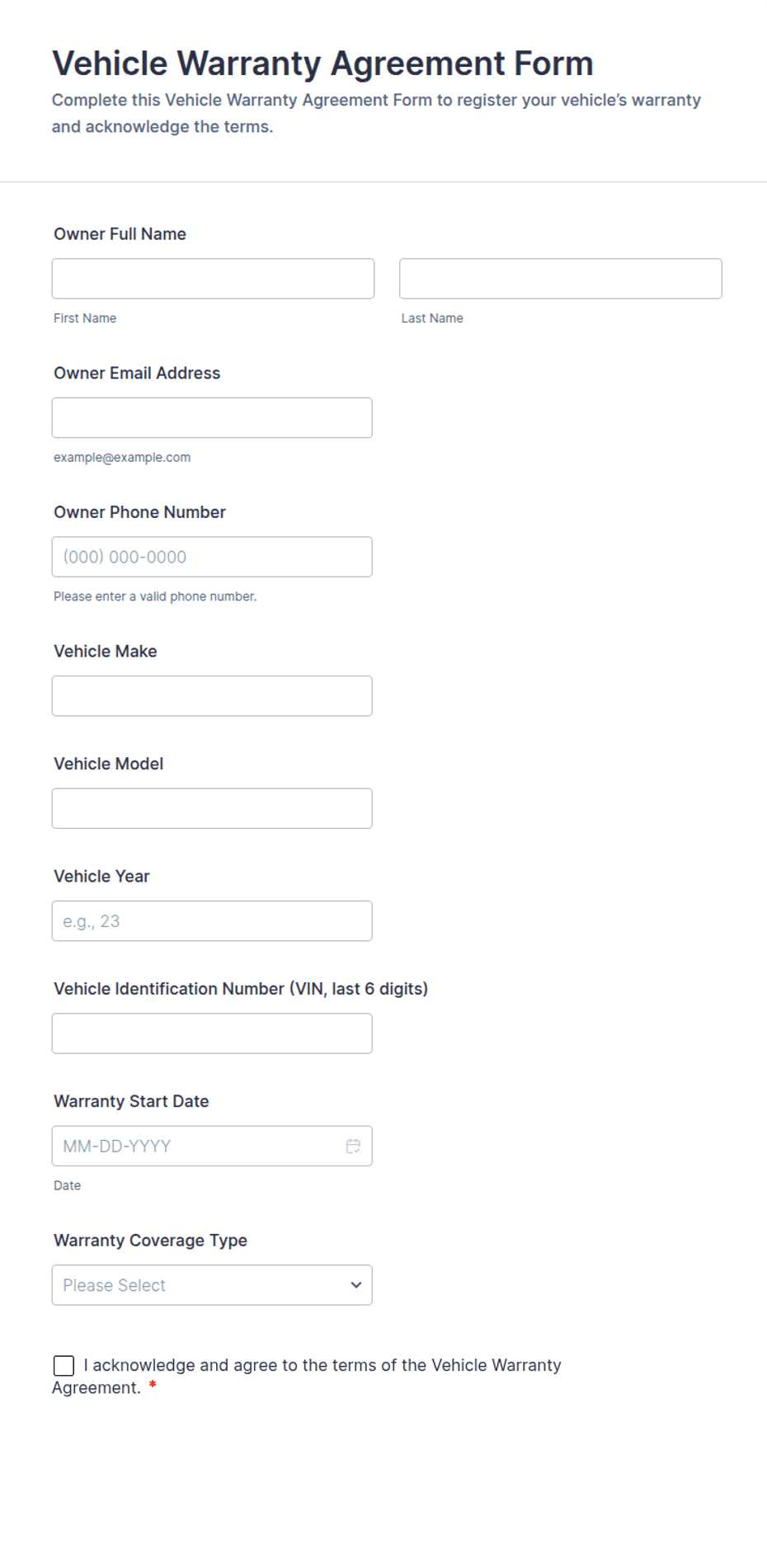Click the Vehicle Model text box
This screenshot has height=1568, width=767.
tap(212, 808)
